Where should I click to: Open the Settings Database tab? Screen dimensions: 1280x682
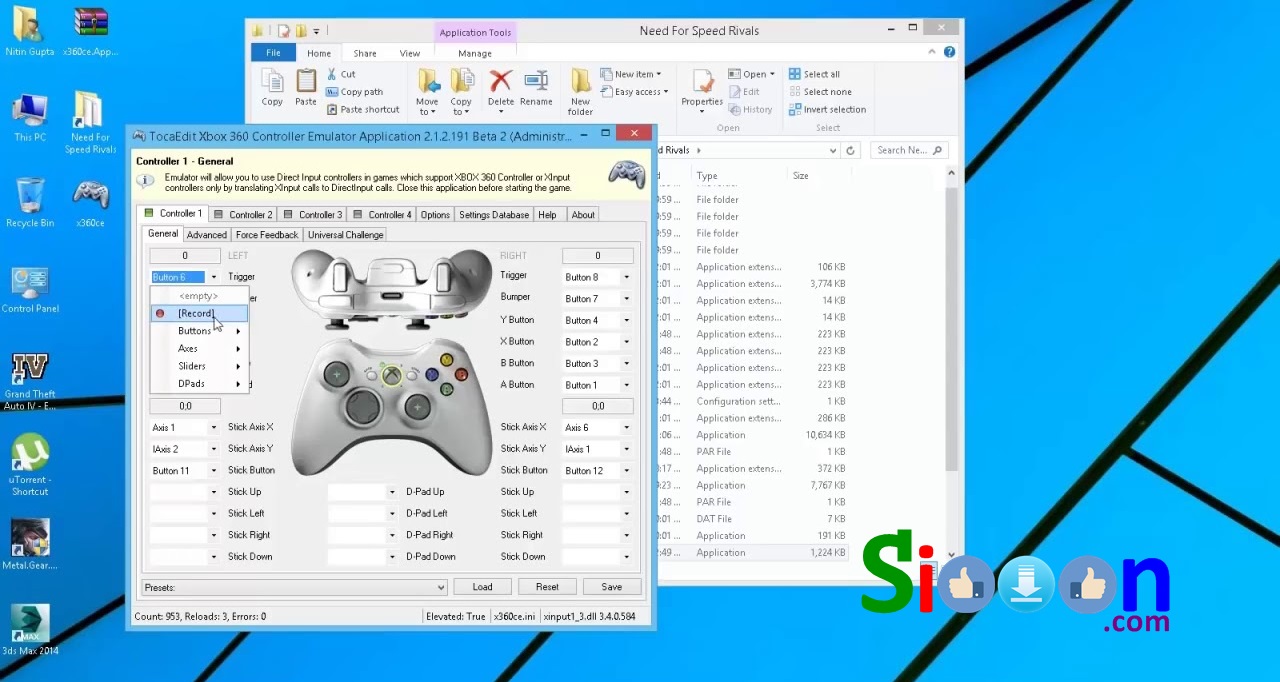point(494,214)
